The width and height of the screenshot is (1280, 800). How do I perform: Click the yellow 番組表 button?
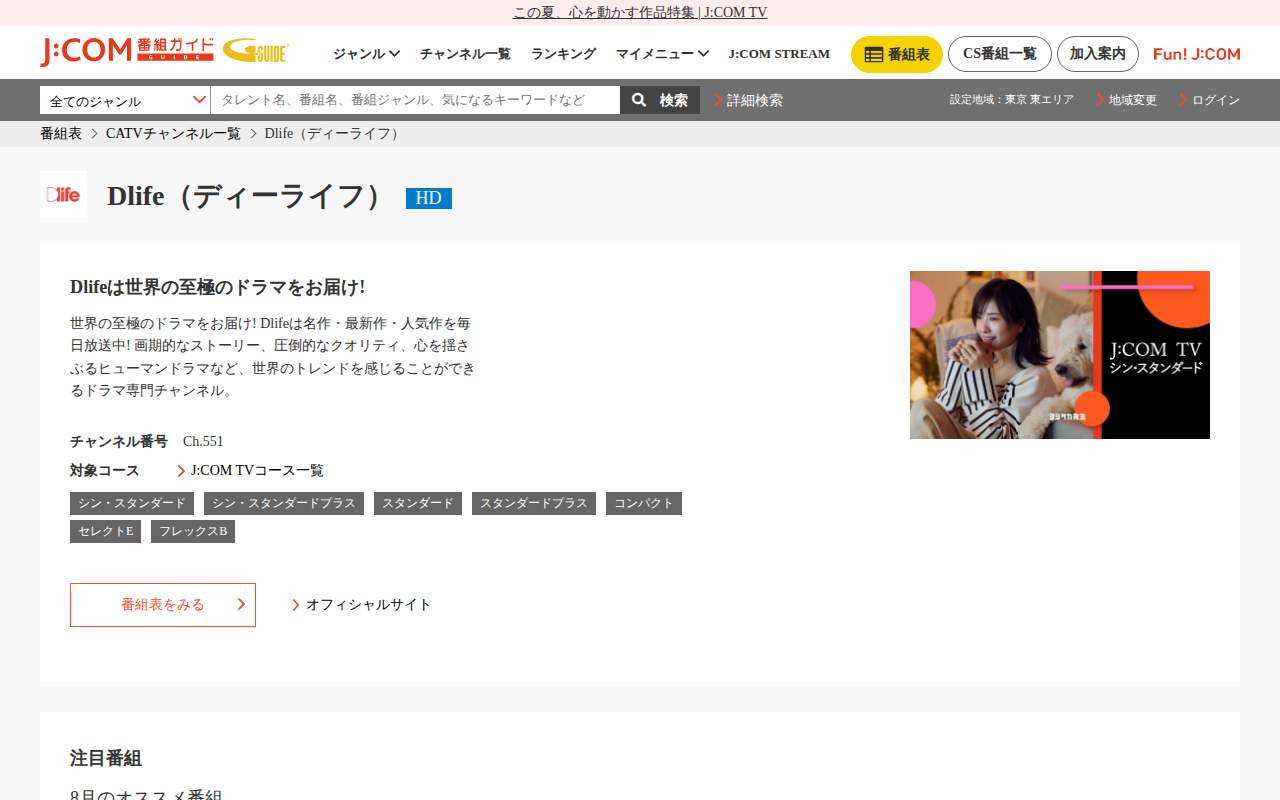click(897, 54)
